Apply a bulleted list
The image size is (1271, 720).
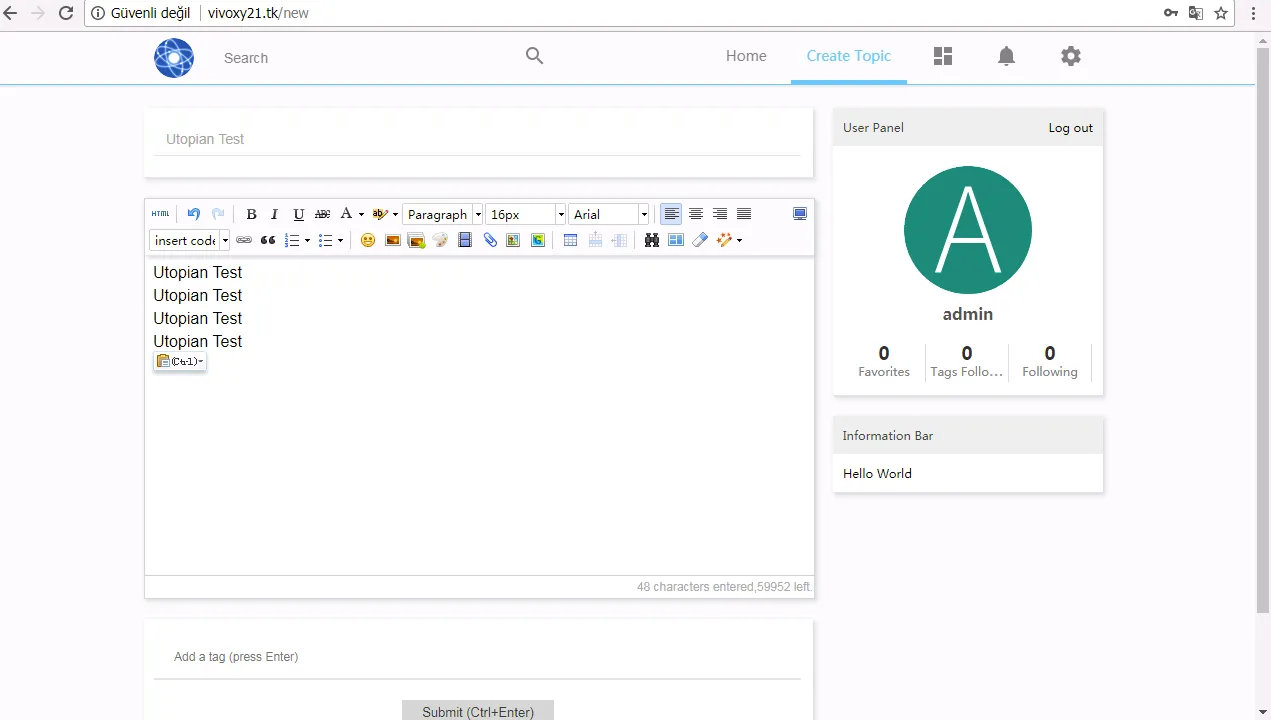point(325,240)
